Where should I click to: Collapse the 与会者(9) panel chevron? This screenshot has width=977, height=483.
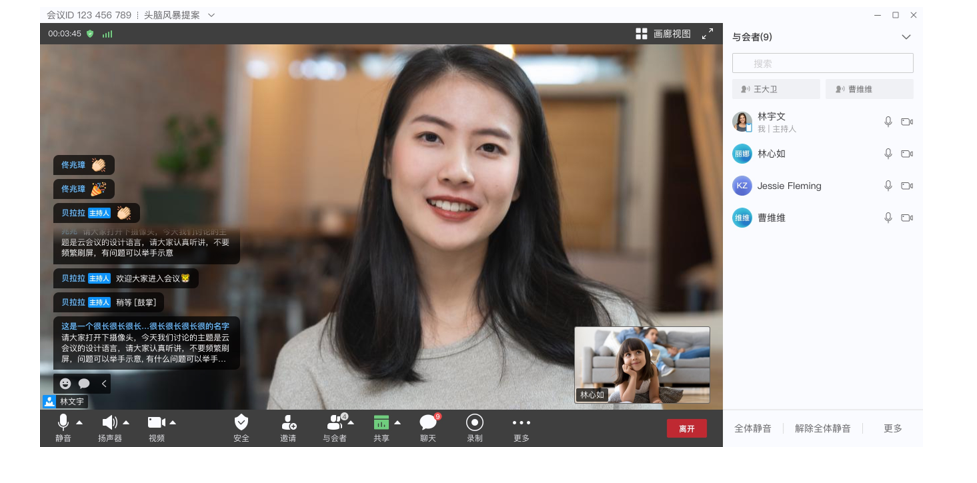(x=906, y=37)
